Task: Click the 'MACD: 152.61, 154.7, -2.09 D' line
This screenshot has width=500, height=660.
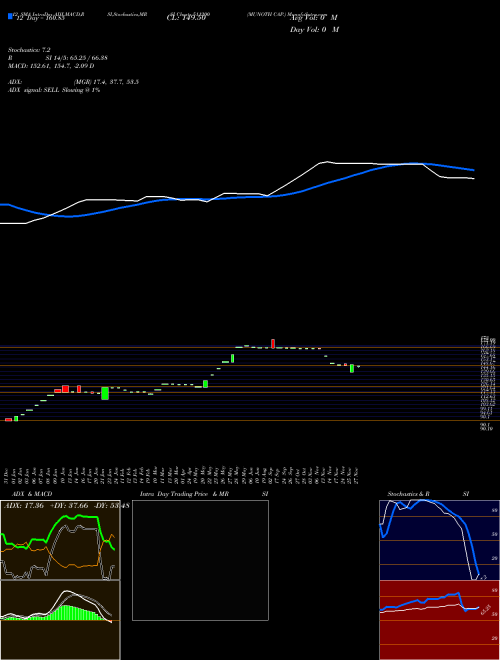Action: click(x=51, y=66)
